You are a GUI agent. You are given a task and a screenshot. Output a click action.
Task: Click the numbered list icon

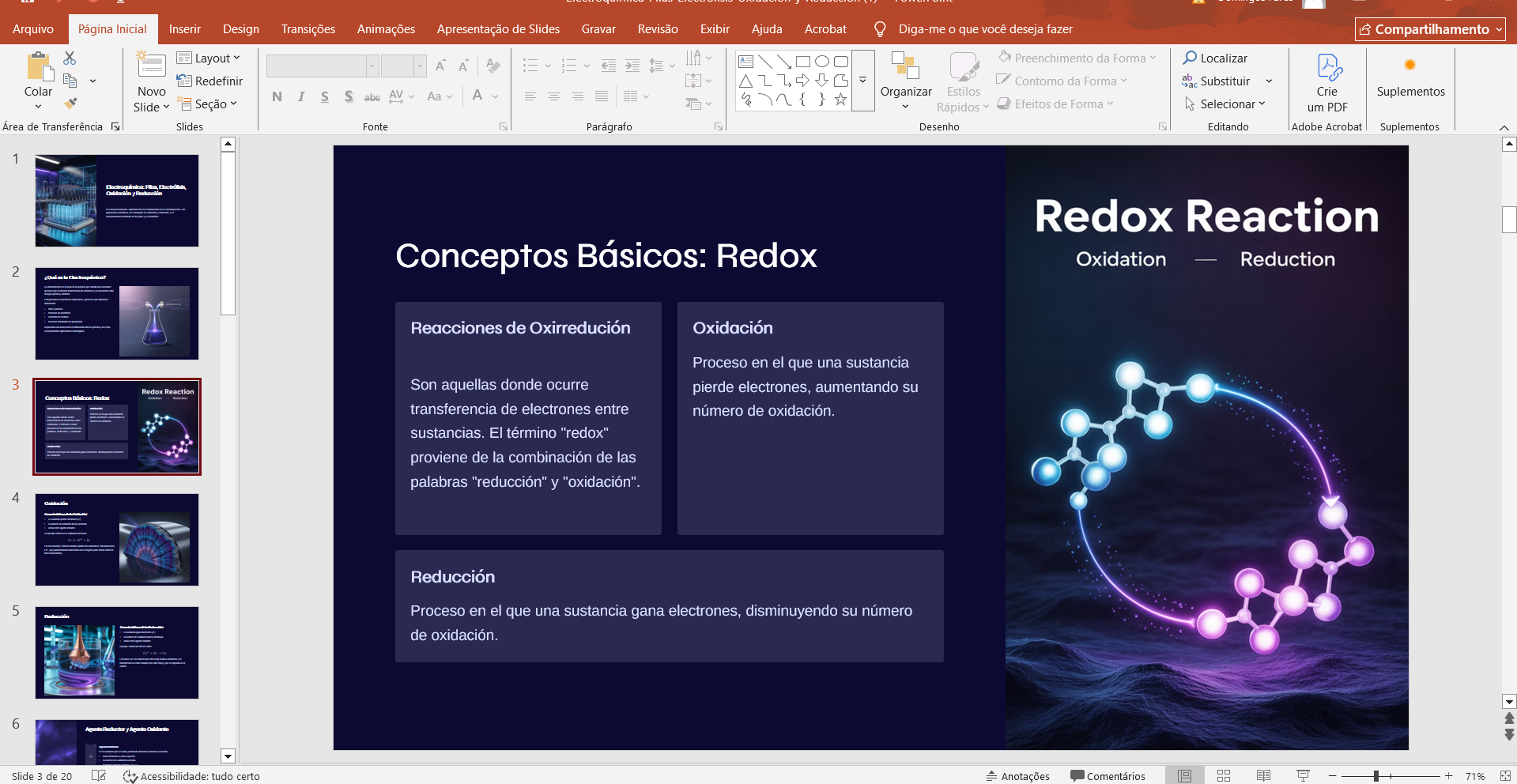[569, 66]
